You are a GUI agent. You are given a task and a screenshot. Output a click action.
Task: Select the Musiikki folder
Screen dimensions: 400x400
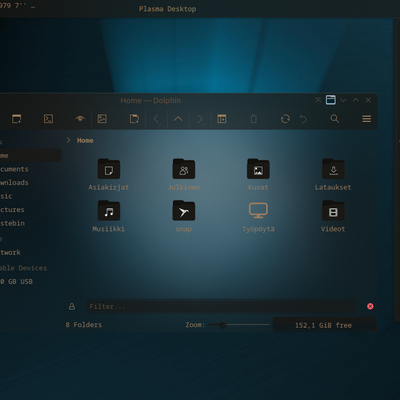[x=109, y=216]
